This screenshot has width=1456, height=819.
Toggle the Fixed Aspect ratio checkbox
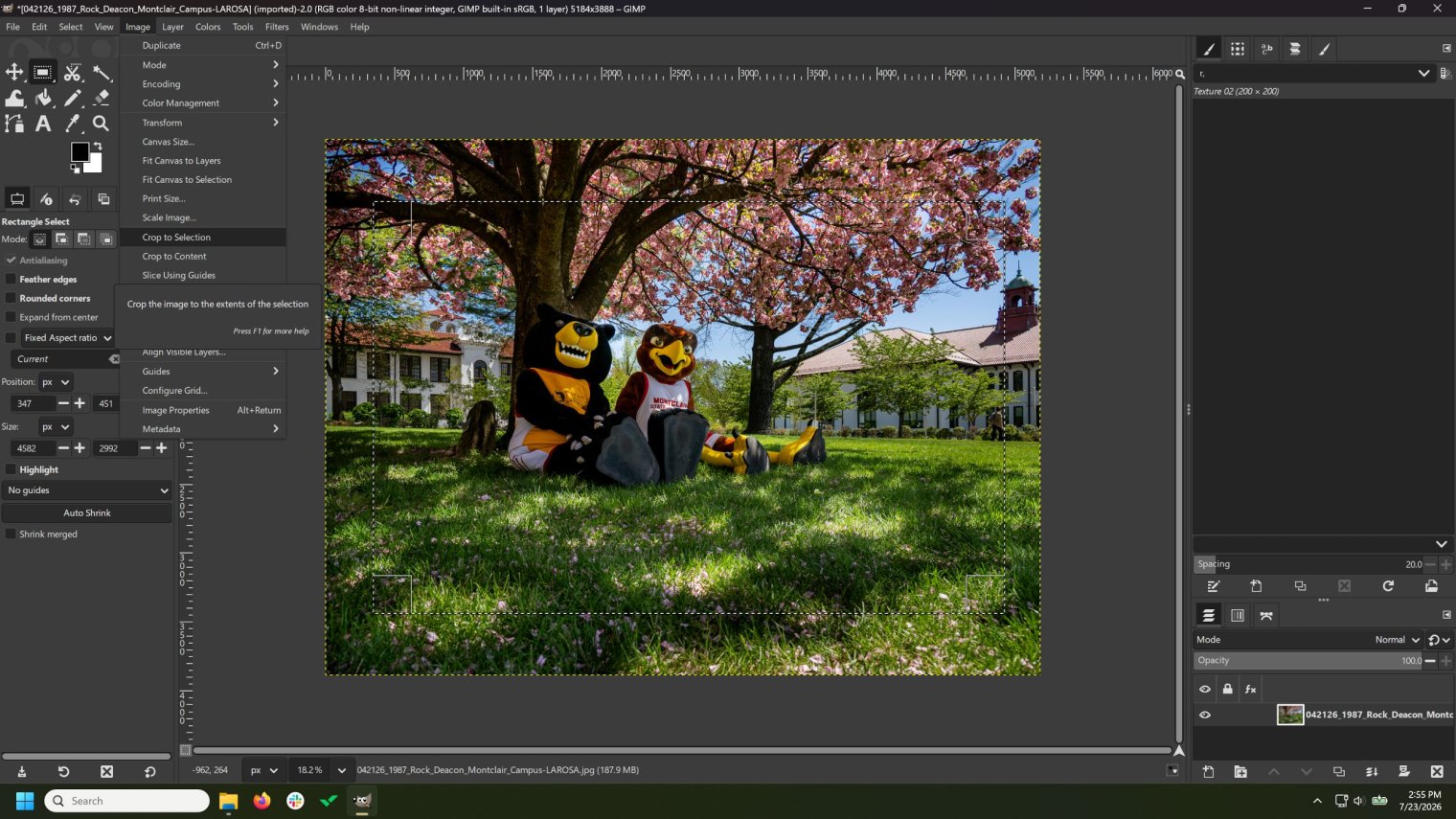11,338
